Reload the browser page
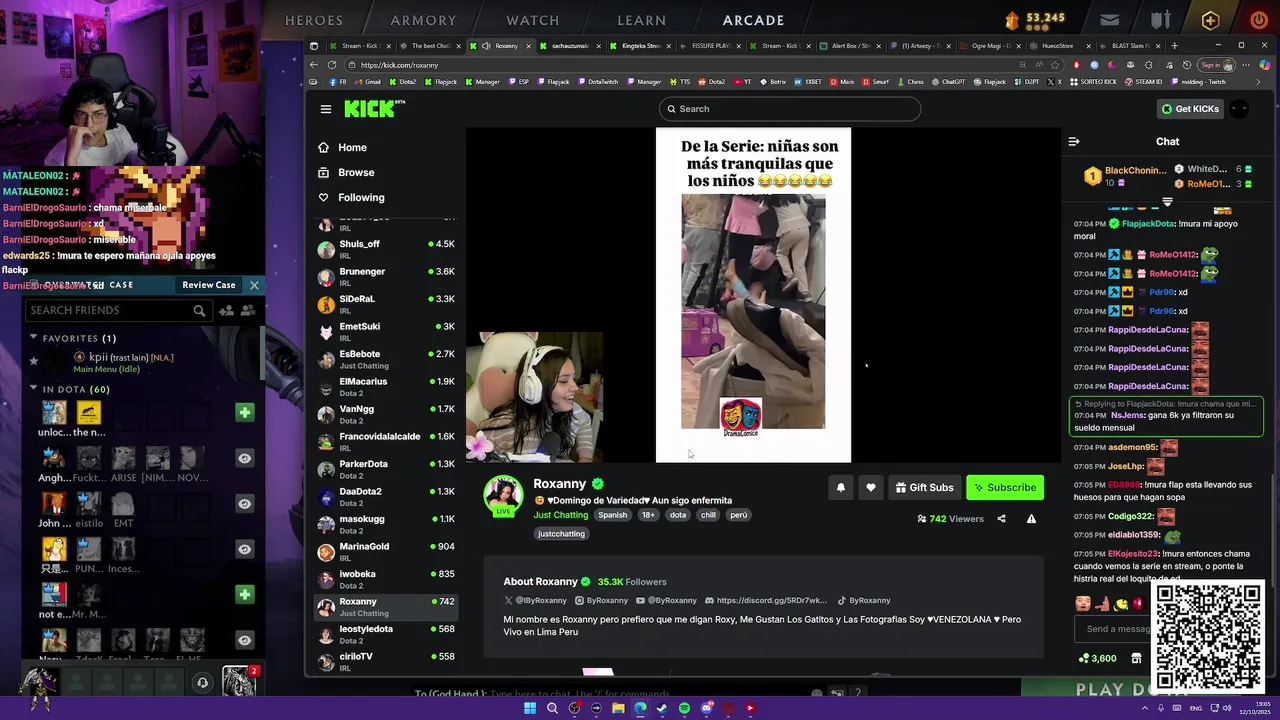The width and height of the screenshot is (1280, 720). (x=332, y=65)
